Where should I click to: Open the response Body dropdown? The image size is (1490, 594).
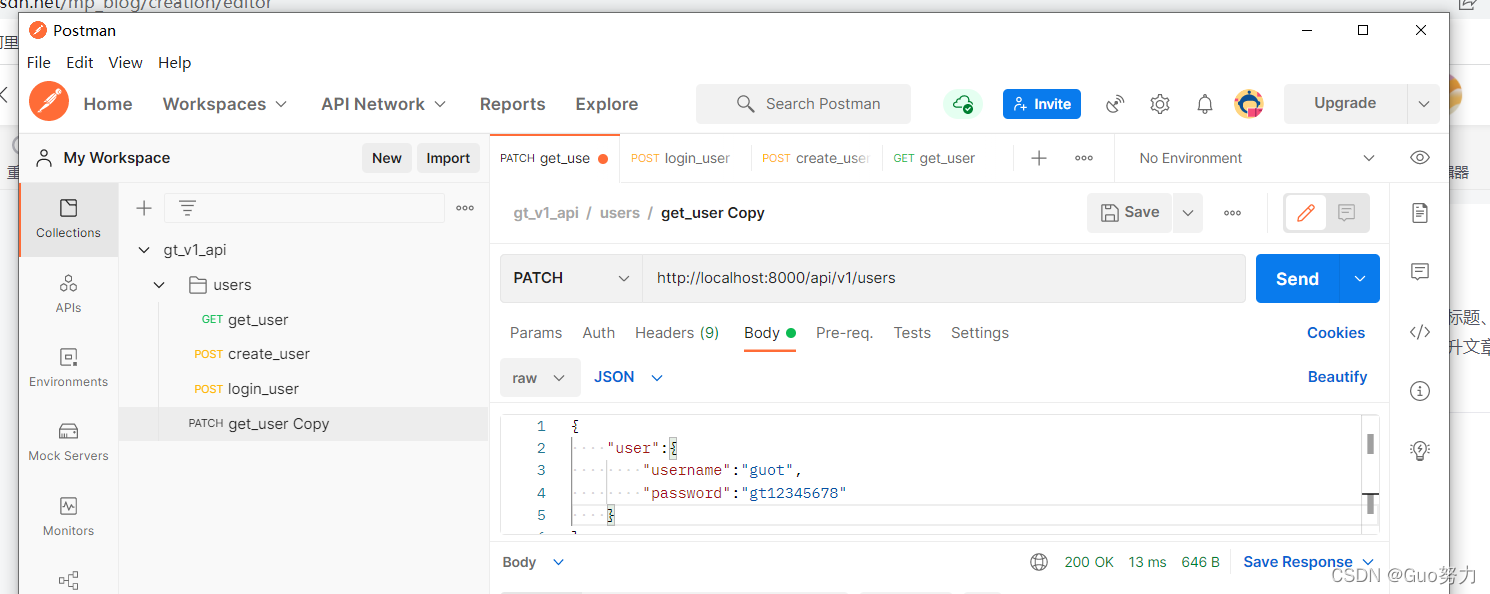(x=533, y=562)
